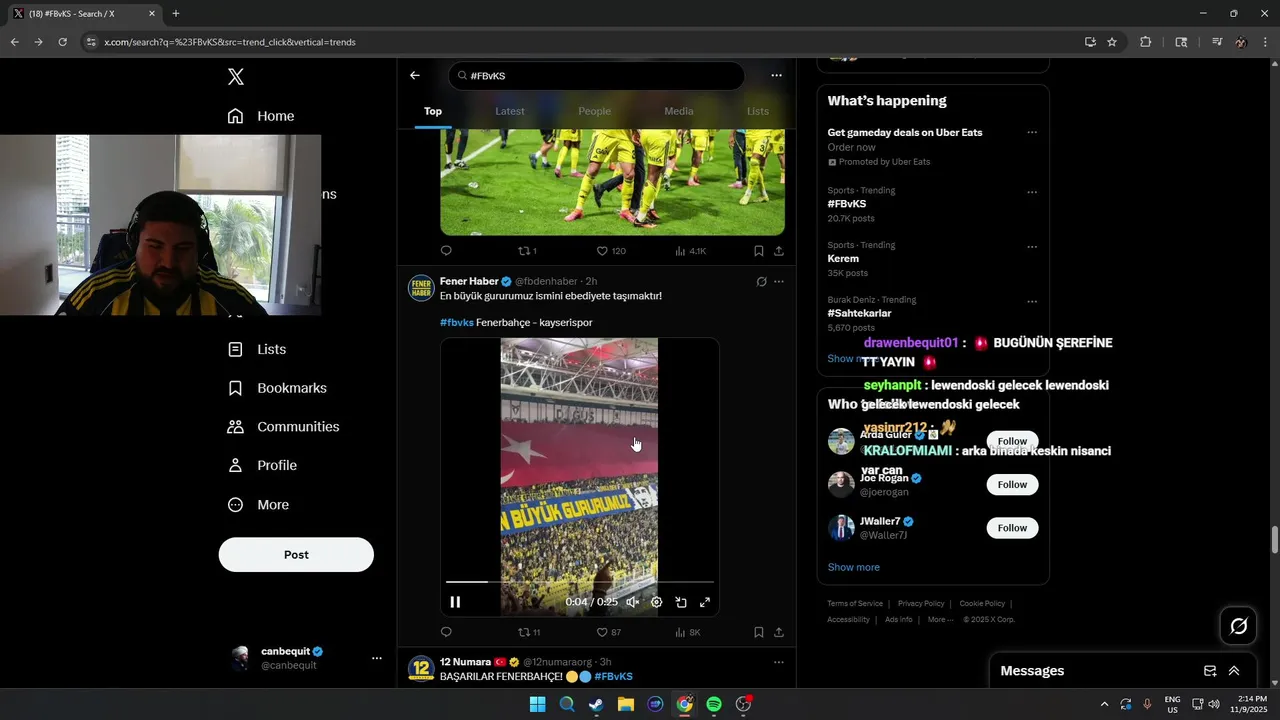Open Windows Start menu
Screen dimensions: 1280x720
click(x=537, y=704)
